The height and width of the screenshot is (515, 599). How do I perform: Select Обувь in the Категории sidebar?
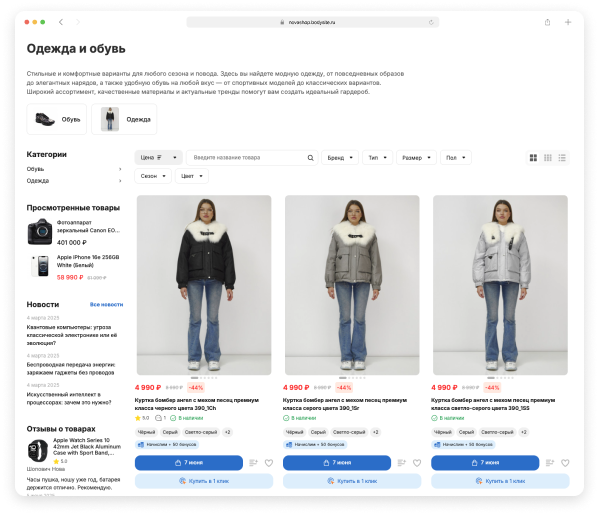click(35, 169)
